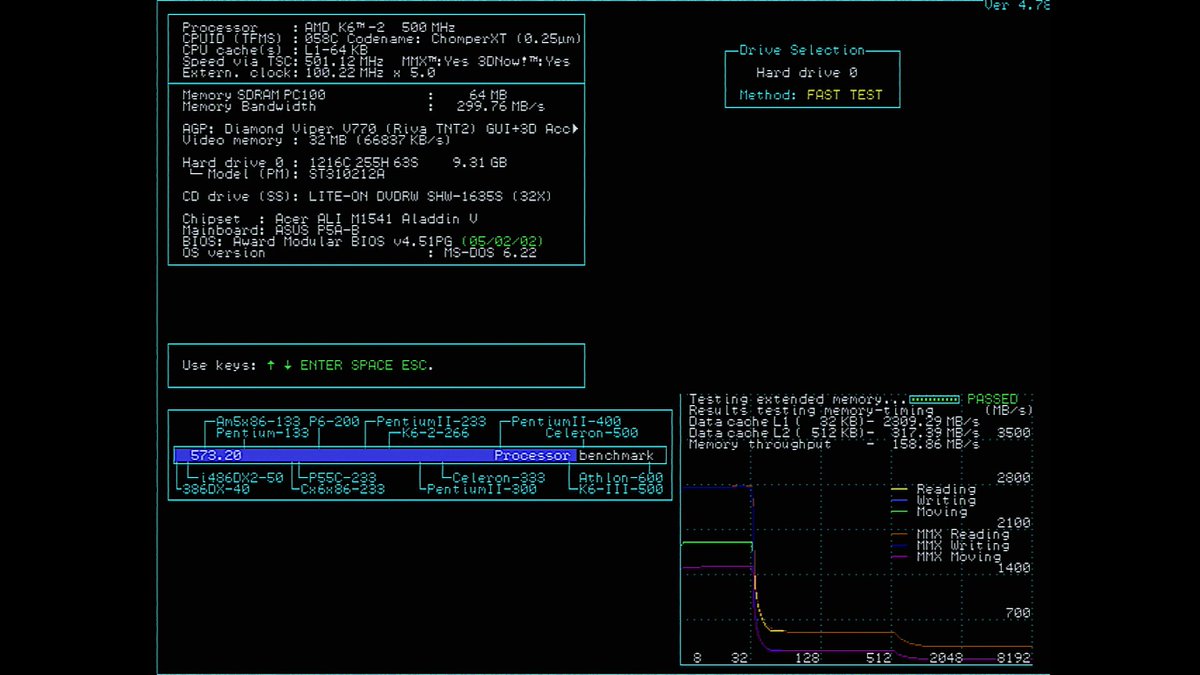
Task: Click the Memory throughput result line
Action: click(x=834, y=444)
